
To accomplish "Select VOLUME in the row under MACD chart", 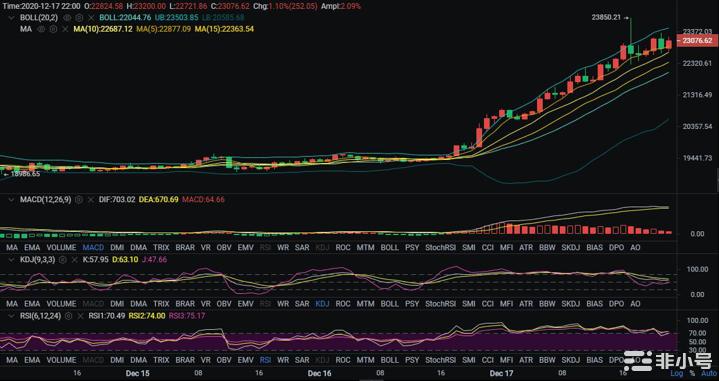I will point(61,248).
